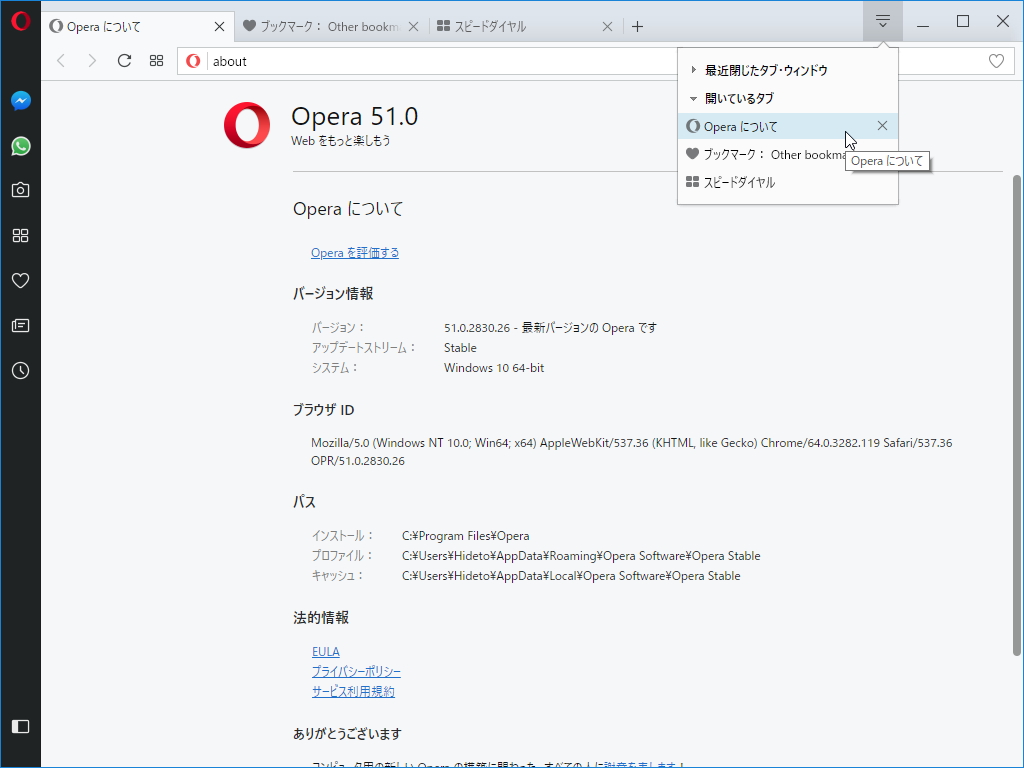1024x768 pixels.
Task: Click install path C:¥Program Files¥Opera
Action: [x=466, y=536]
